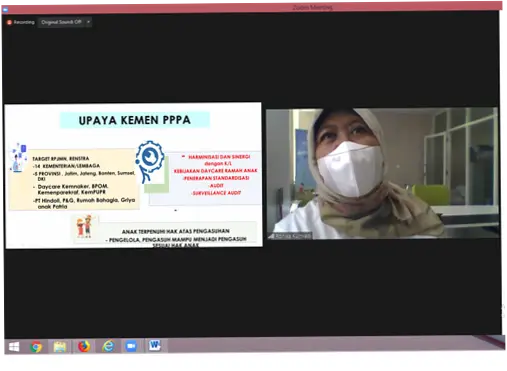507x371 pixels.
Task: Open the Windows Start menu
Action: [x=14, y=347]
